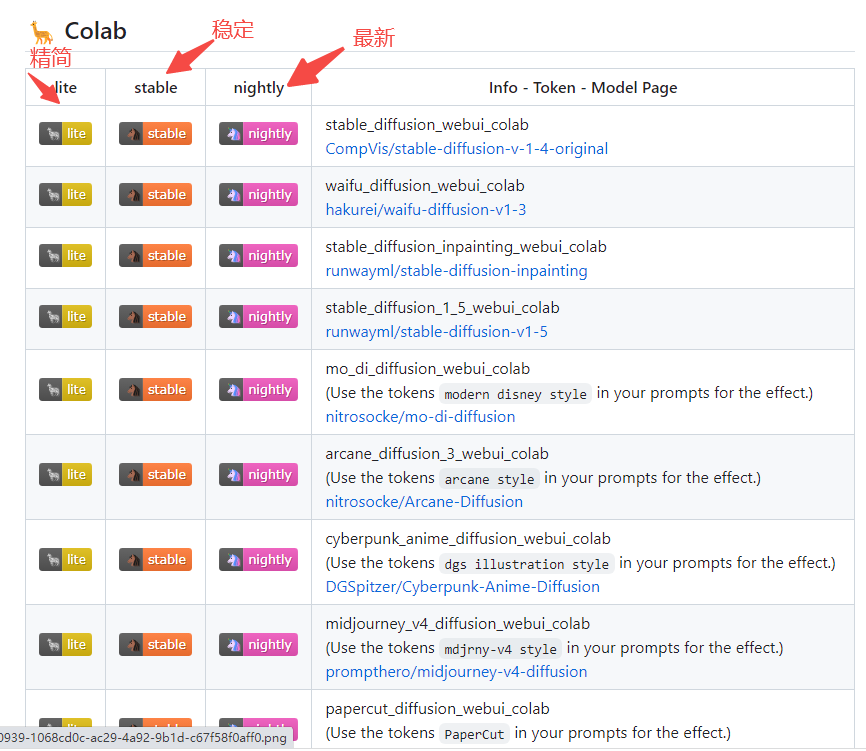Open nitrosocke/mo-di-diffusion model page
This screenshot has height=751, width=866.
coord(420,417)
